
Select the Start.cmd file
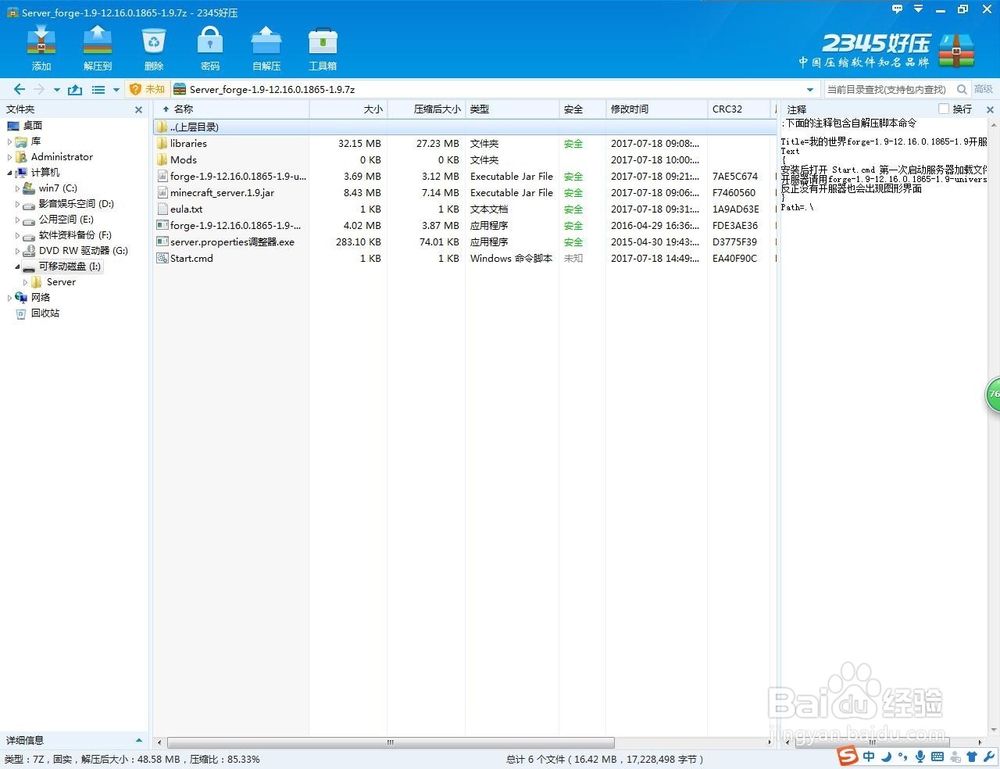(191, 258)
